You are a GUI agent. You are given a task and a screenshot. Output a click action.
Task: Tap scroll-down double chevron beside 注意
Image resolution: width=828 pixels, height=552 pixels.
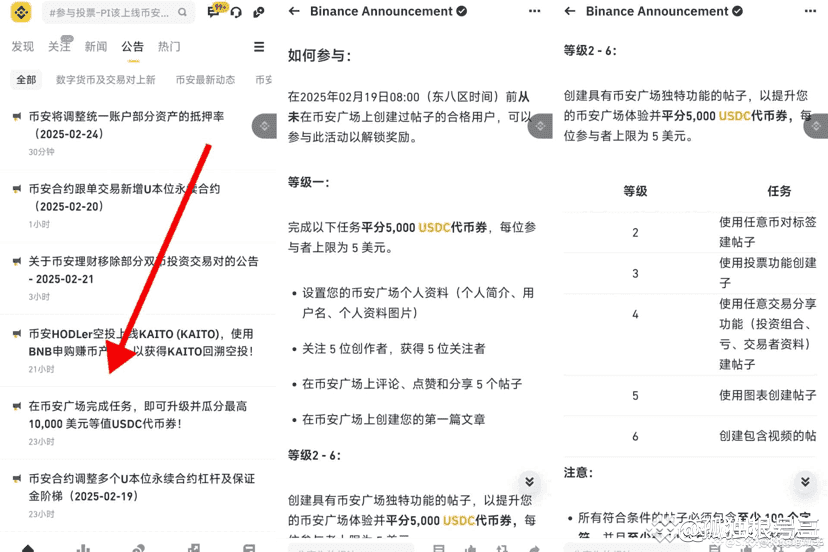coord(805,481)
